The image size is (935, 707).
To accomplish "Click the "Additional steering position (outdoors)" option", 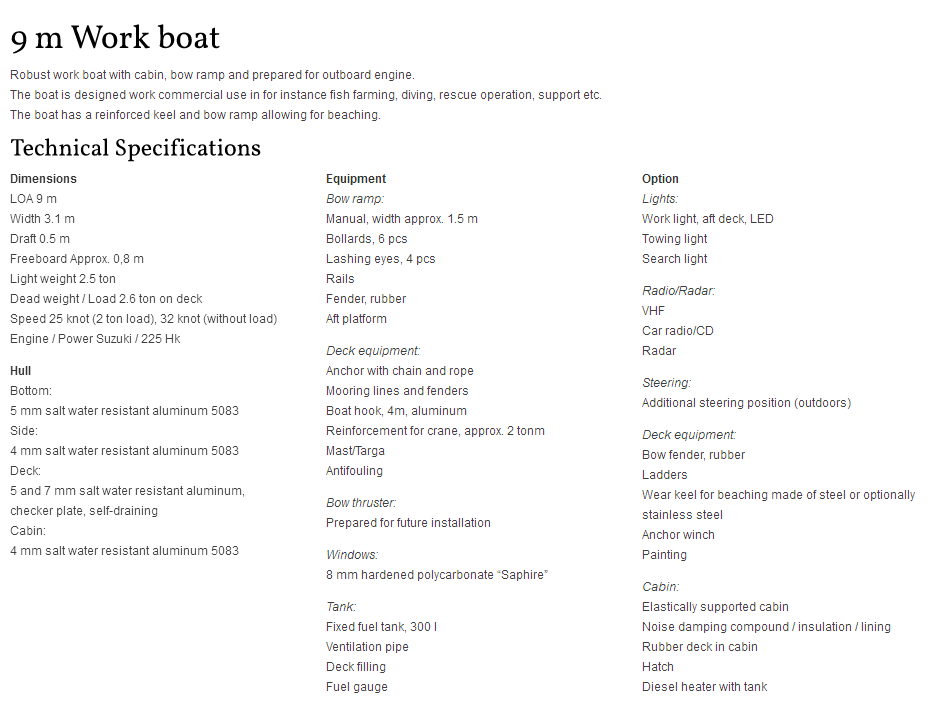I will pos(746,403).
